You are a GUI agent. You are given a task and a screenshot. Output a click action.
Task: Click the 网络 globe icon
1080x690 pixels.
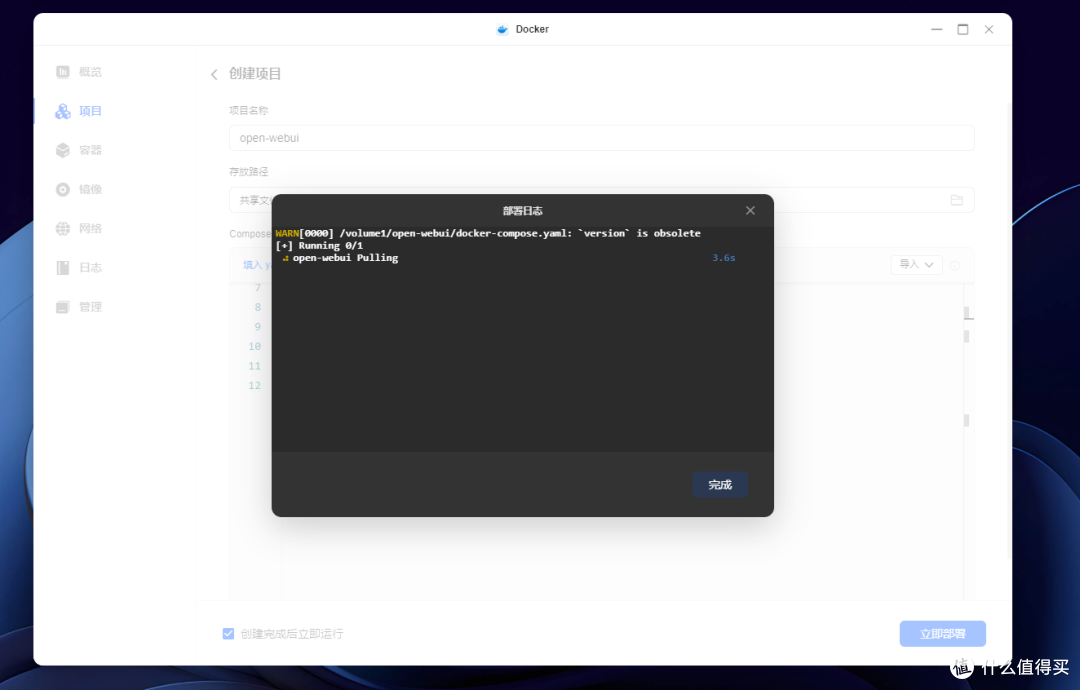[63, 229]
